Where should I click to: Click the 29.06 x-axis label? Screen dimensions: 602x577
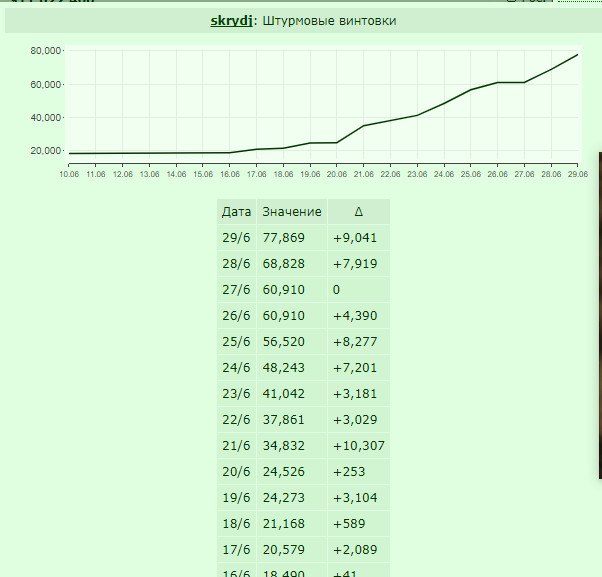[578, 174]
